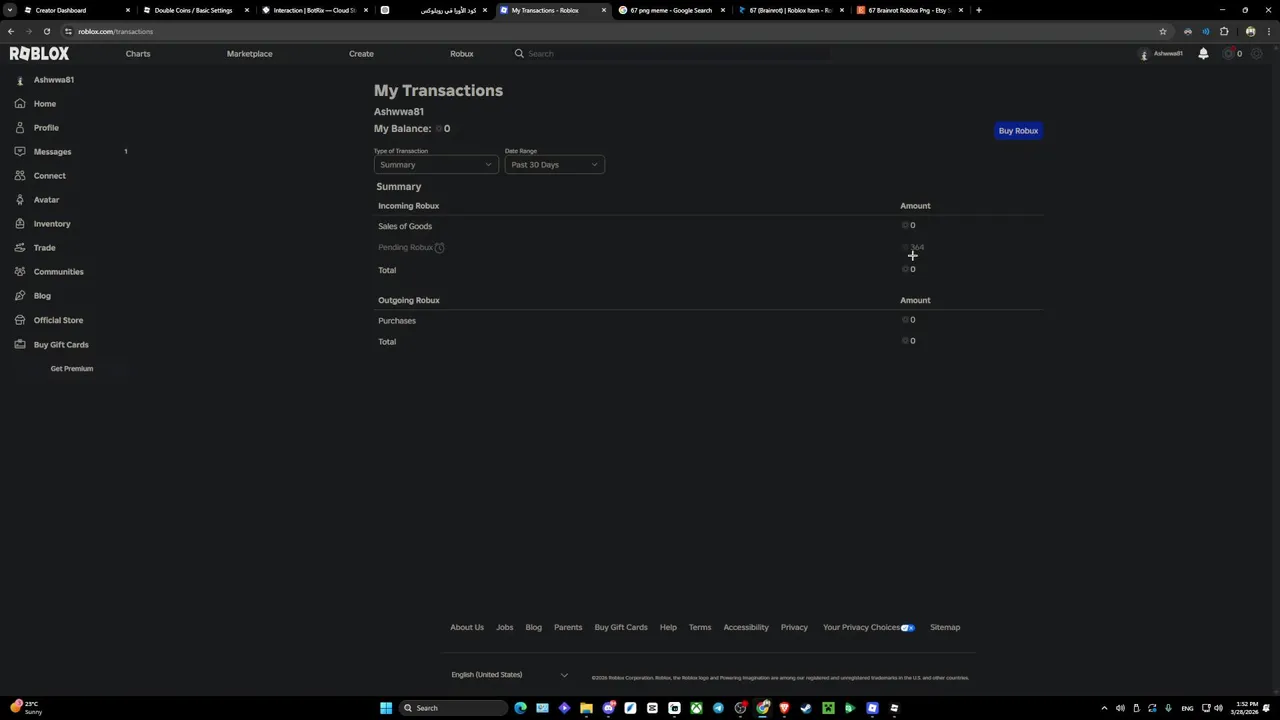Click the Connect icon in sidebar

(x=20, y=175)
